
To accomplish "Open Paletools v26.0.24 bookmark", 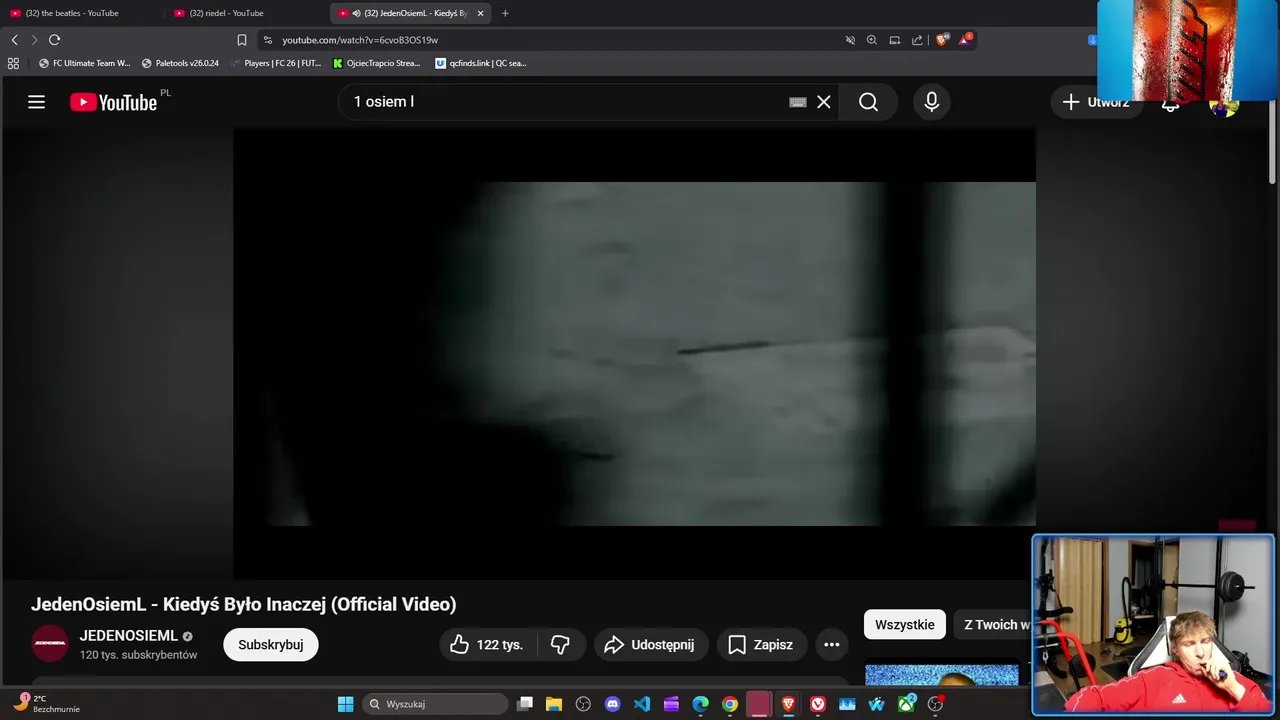I will point(180,63).
